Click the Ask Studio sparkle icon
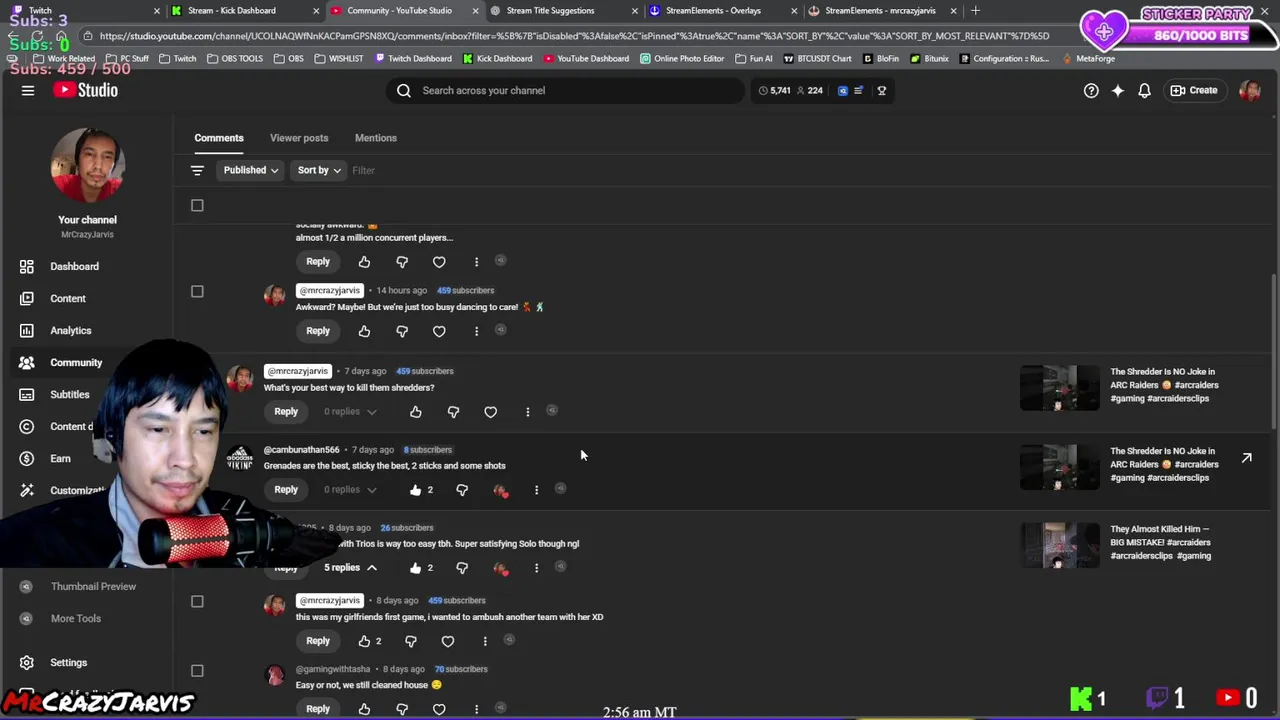 (1117, 90)
